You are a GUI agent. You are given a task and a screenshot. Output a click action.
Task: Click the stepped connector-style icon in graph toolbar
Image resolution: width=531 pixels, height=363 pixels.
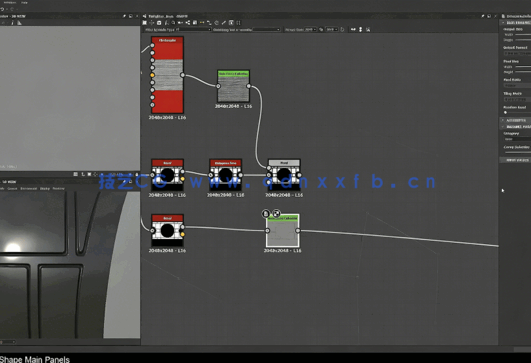(209, 23)
